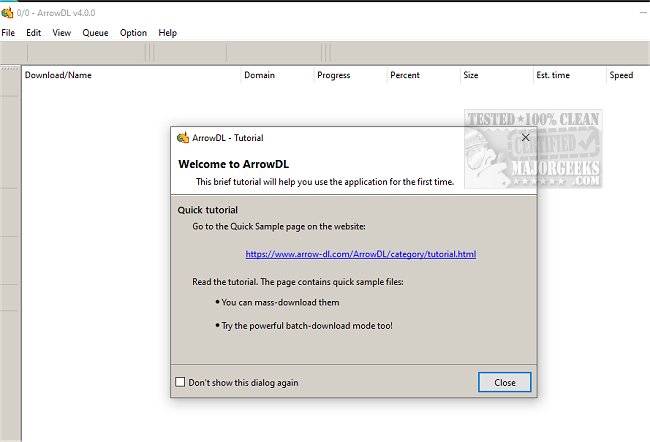
Task: Click the 'Welcome to ArrowDL' heading
Action: [x=233, y=164]
